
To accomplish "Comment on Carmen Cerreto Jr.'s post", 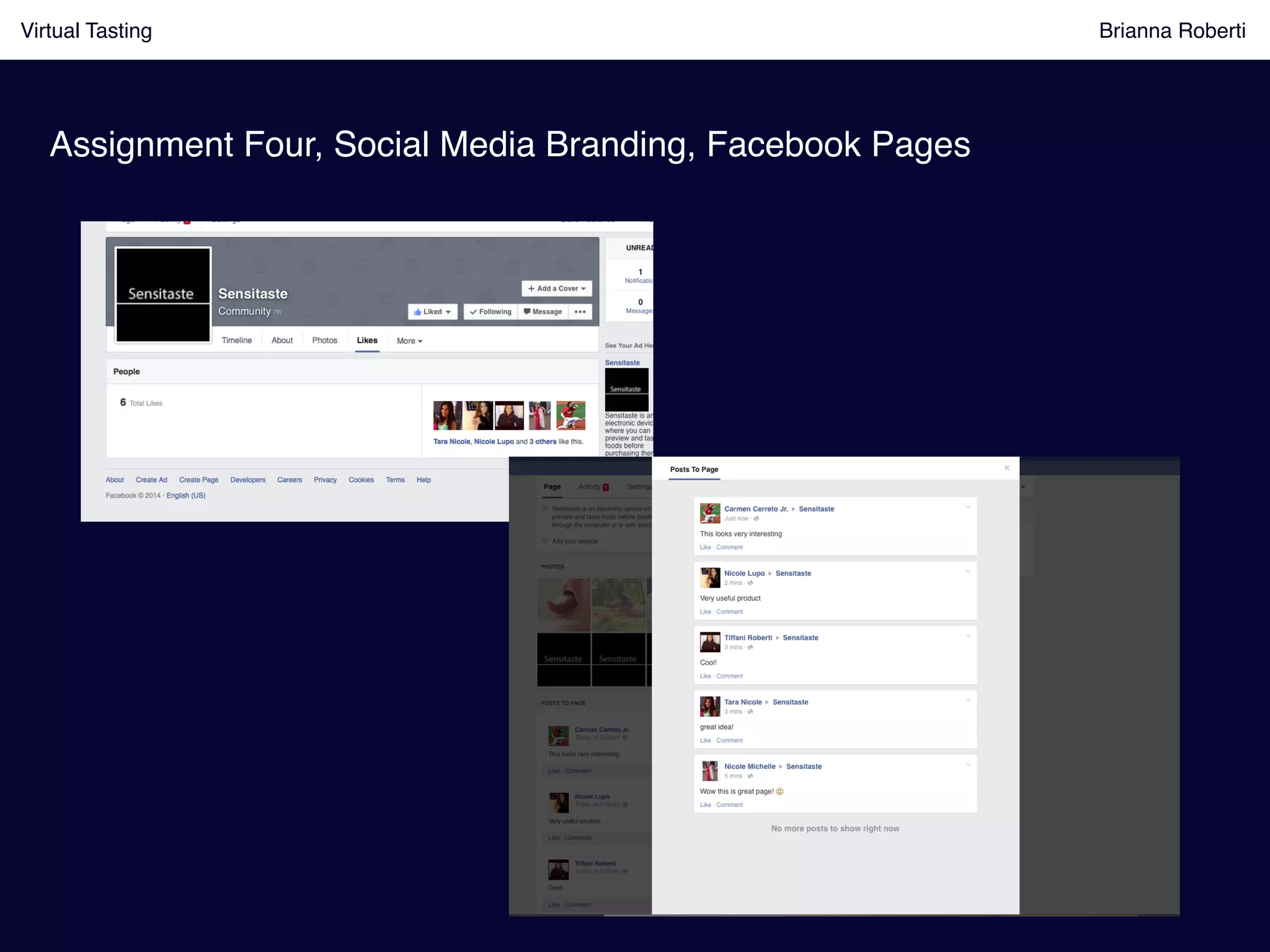I will click(729, 547).
